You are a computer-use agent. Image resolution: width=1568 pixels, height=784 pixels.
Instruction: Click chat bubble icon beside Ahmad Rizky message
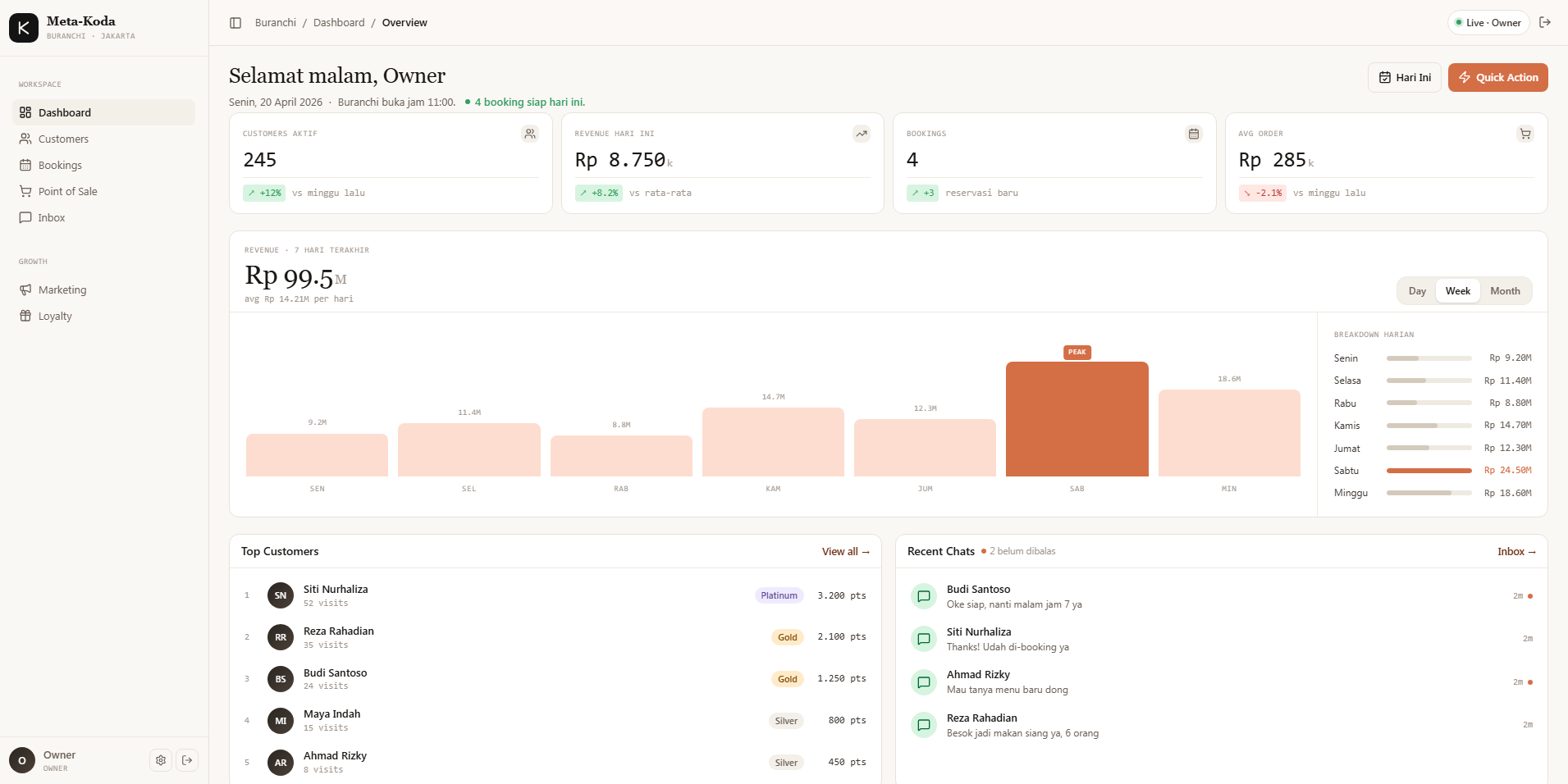[924, 681]
